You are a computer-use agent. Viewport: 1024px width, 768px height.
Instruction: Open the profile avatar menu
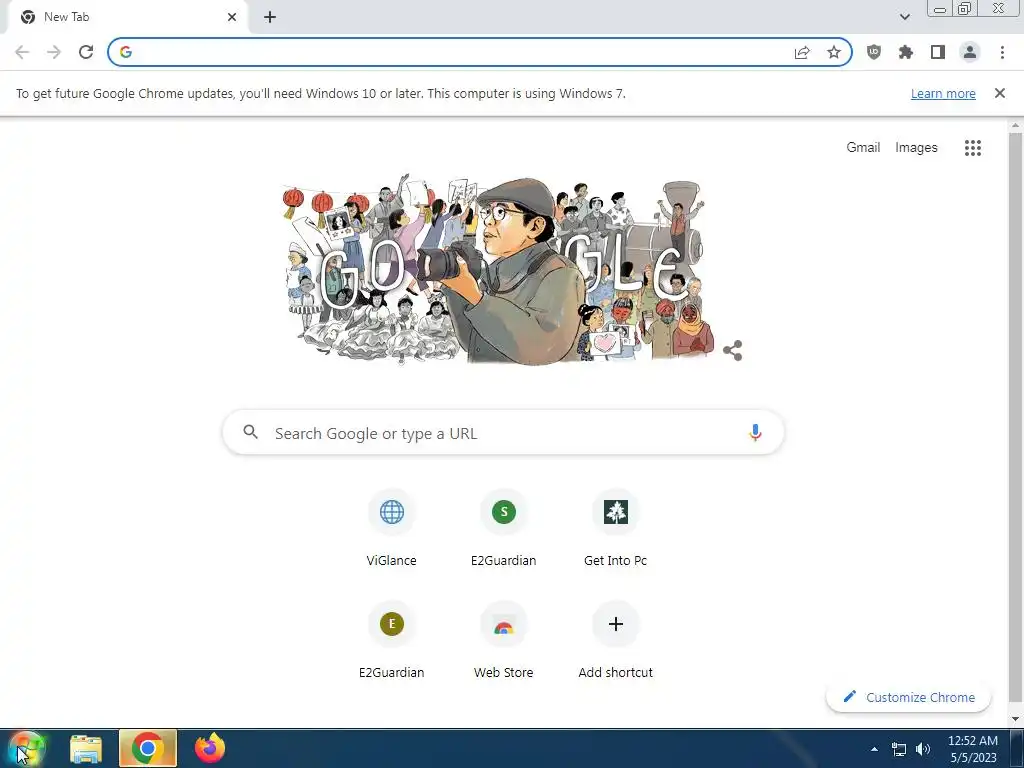(x=970, y=52)
